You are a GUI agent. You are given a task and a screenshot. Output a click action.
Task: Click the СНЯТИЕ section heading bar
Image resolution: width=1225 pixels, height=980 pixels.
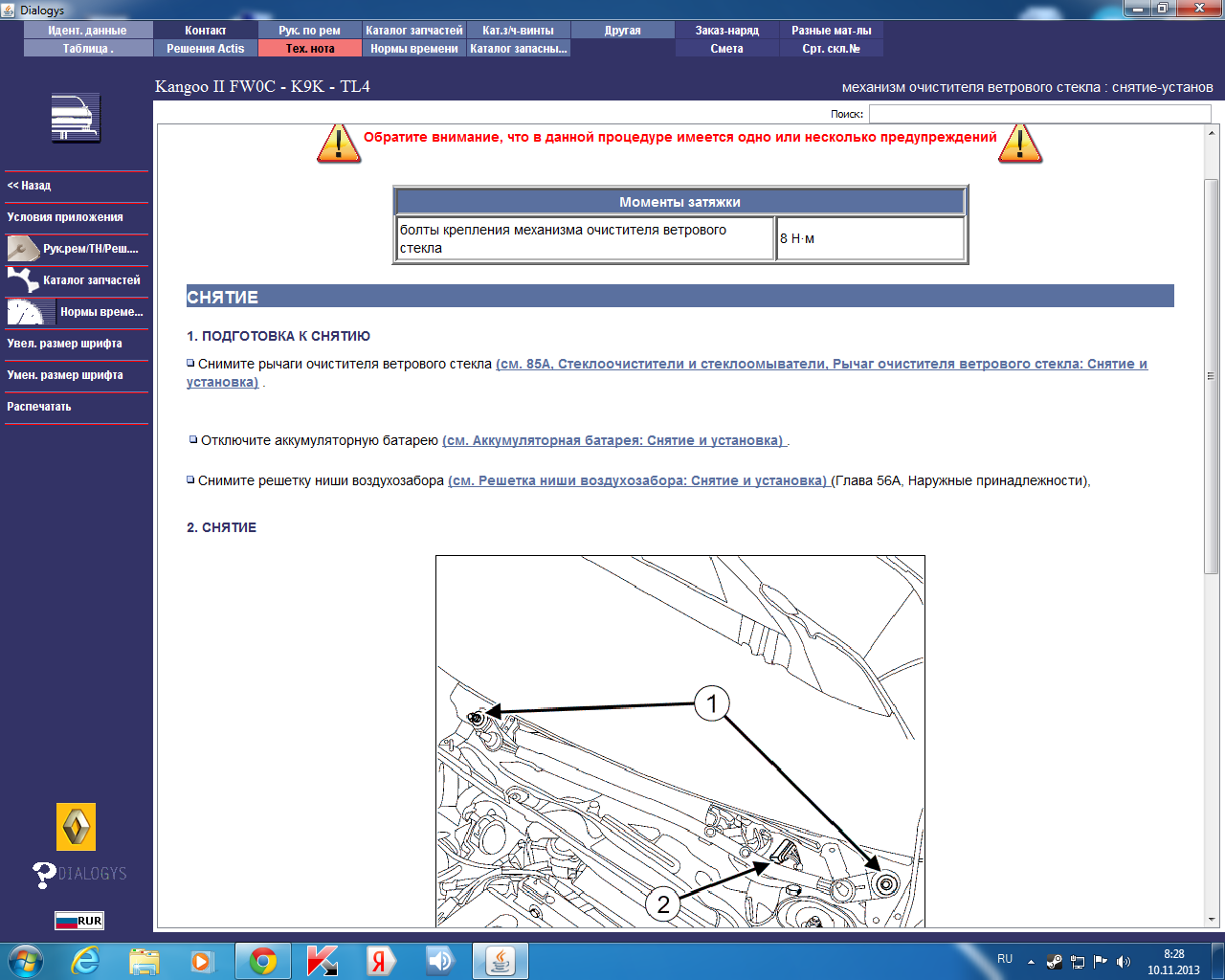point(680,297)
